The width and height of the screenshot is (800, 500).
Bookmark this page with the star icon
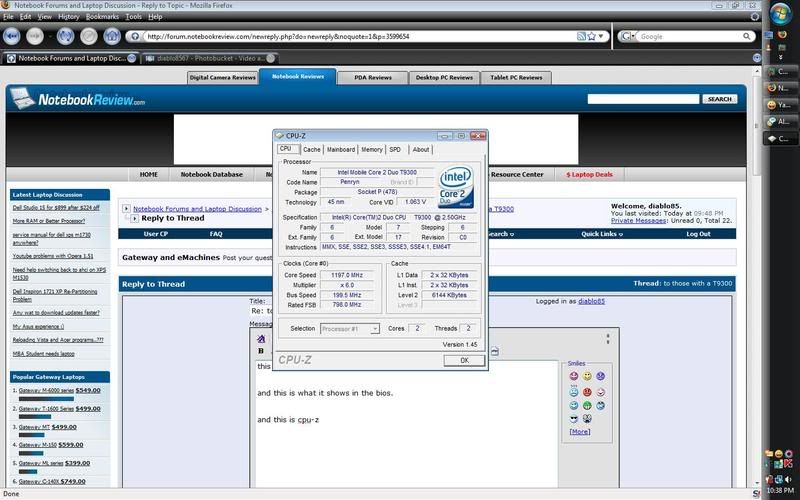pyautogui.click(x=591, y=36)
